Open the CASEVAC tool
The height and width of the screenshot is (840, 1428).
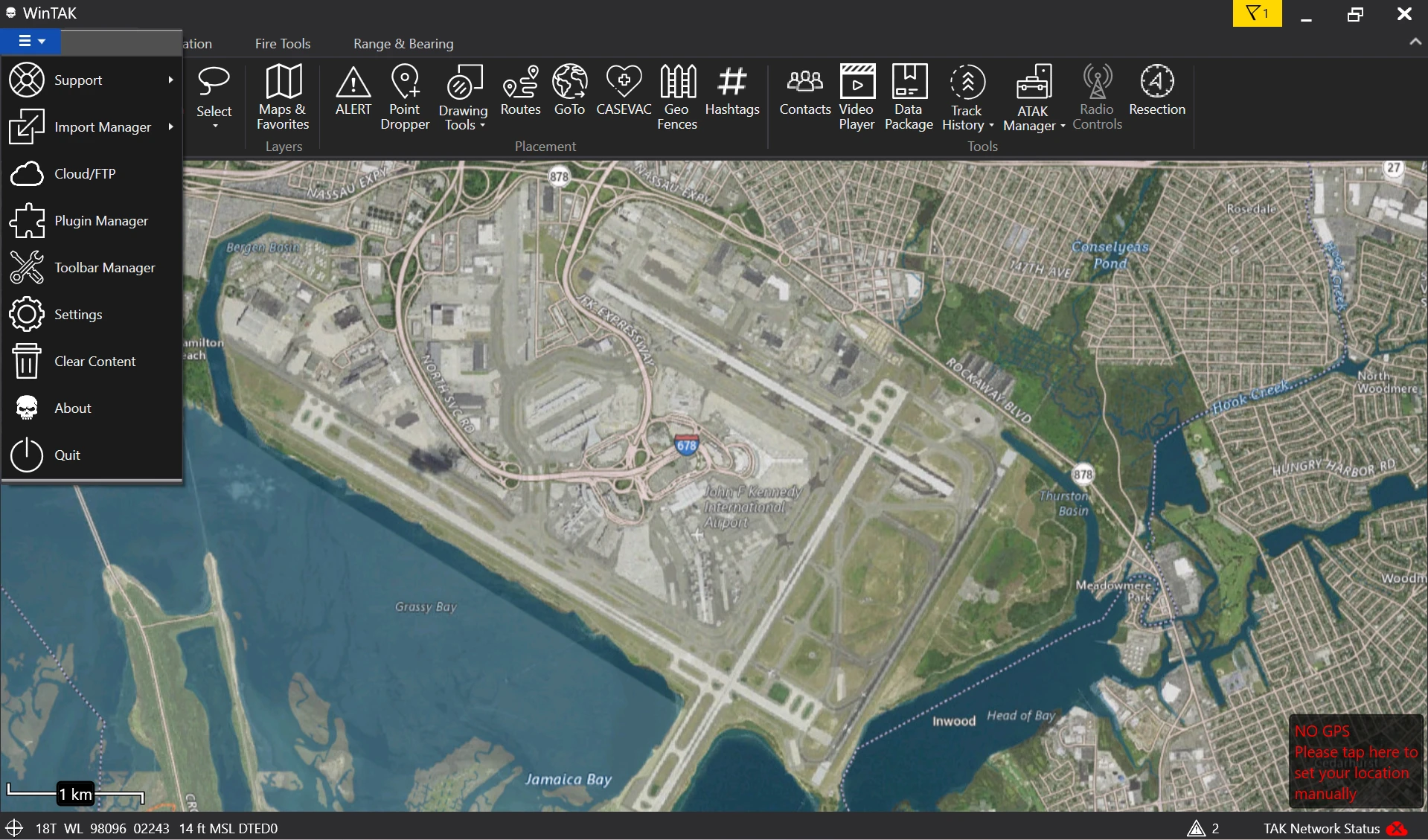coord(624,91)
